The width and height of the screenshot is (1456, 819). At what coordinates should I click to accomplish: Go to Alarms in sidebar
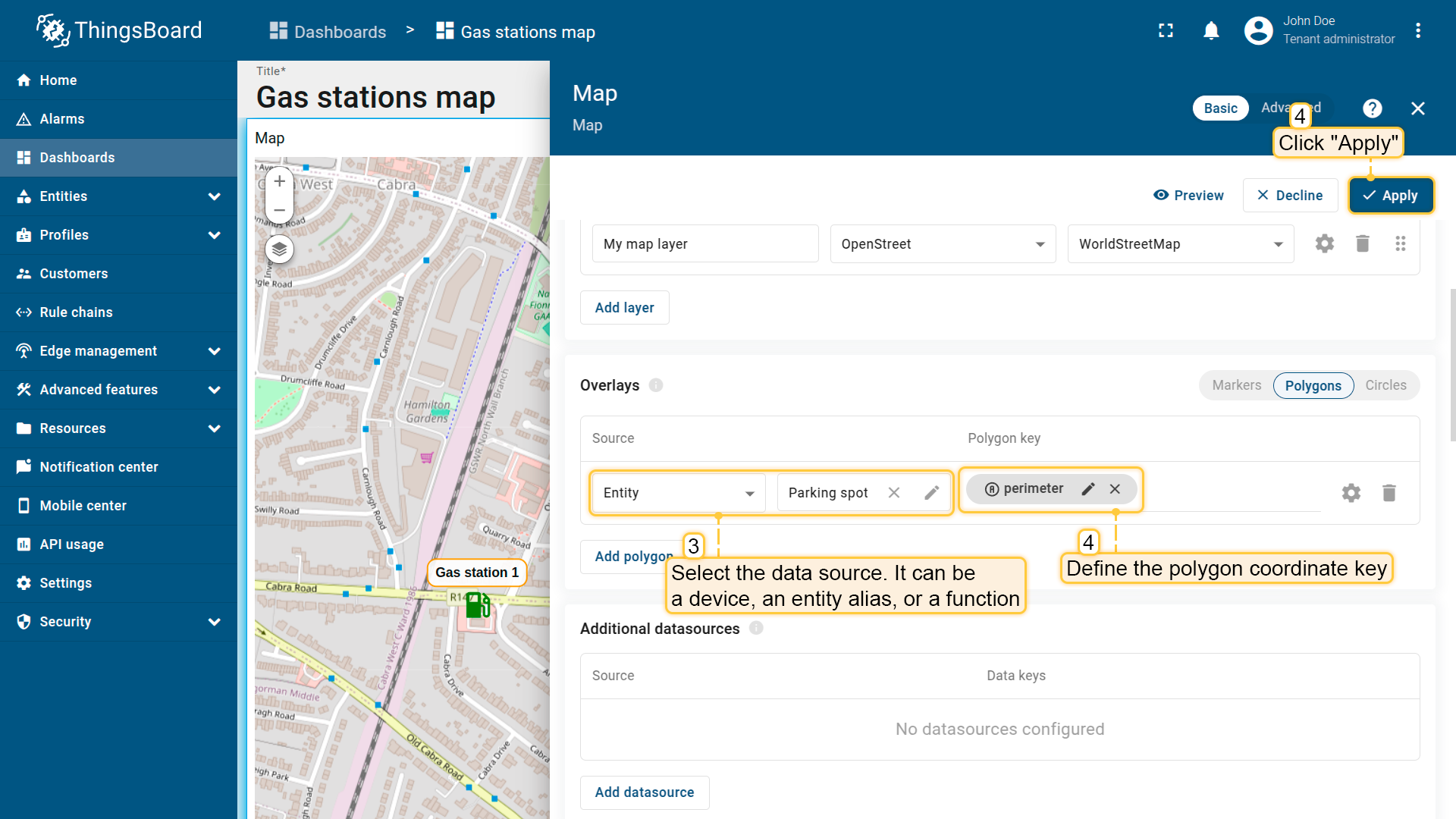[x=62, y=119]
